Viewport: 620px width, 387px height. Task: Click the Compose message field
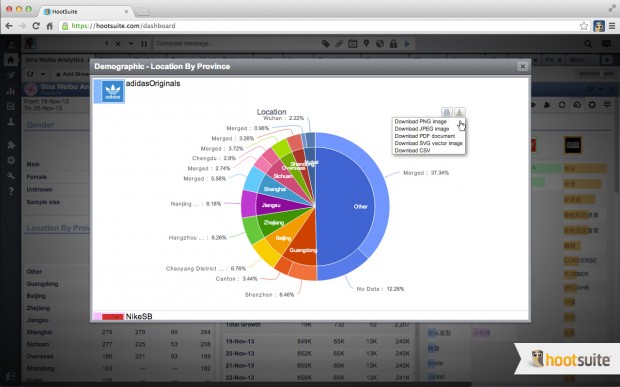(236, 44)
